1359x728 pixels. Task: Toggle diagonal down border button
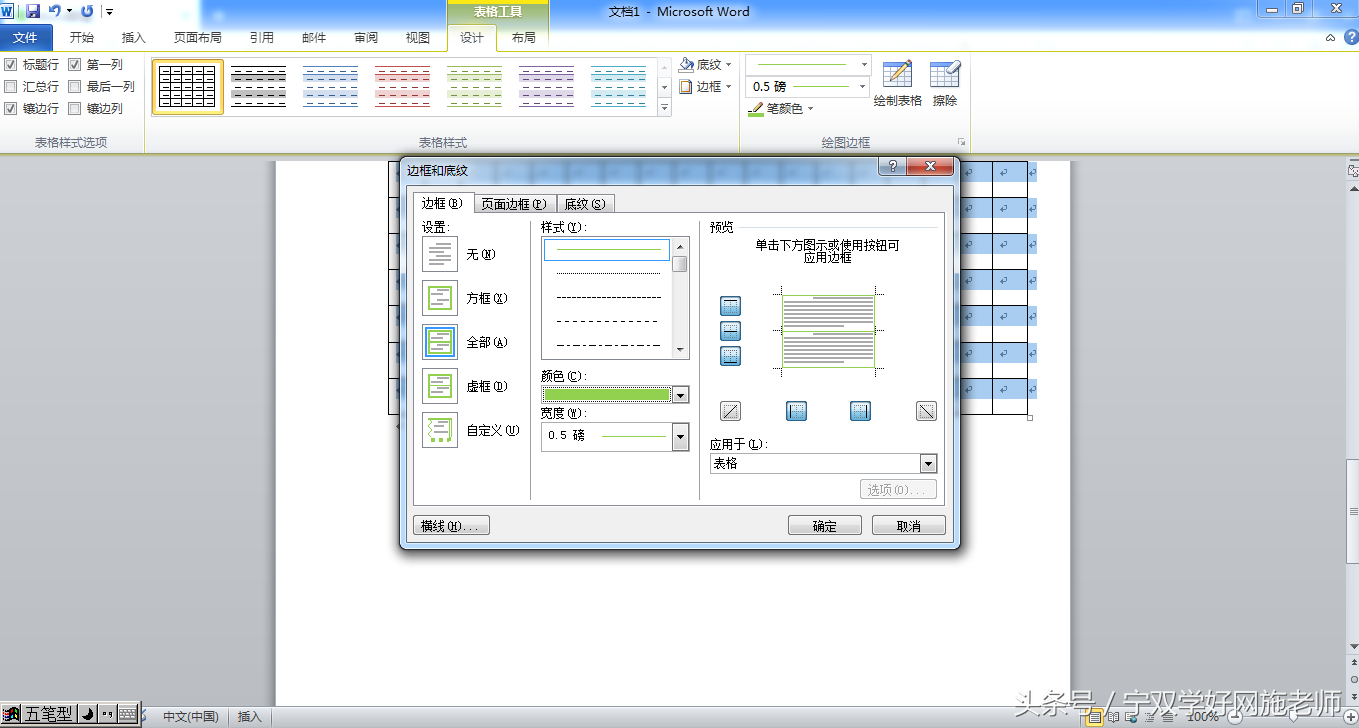coord(927,411)
